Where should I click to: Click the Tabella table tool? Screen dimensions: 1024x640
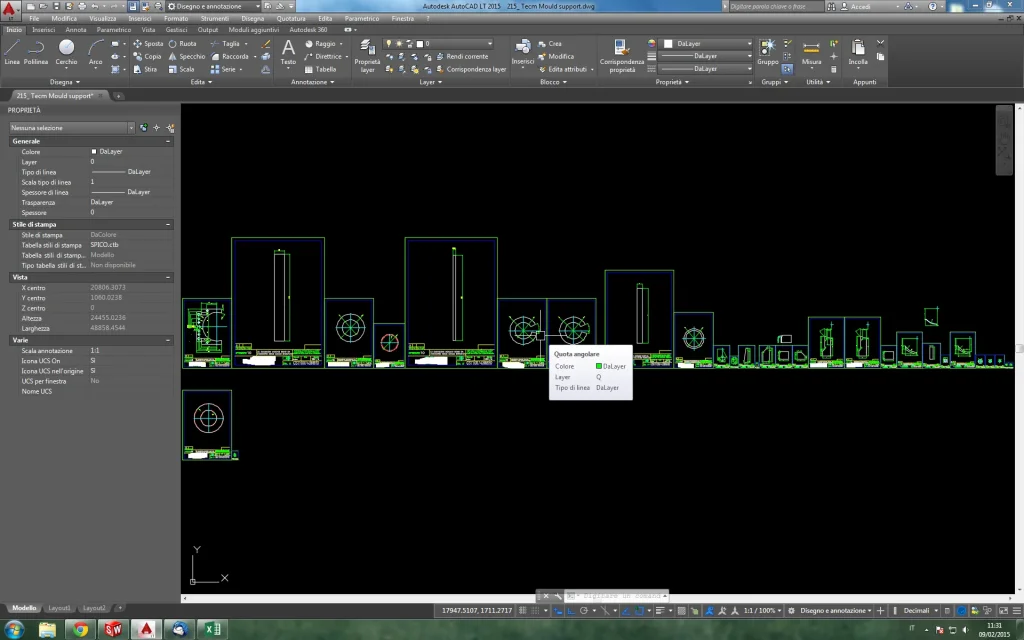321,69
